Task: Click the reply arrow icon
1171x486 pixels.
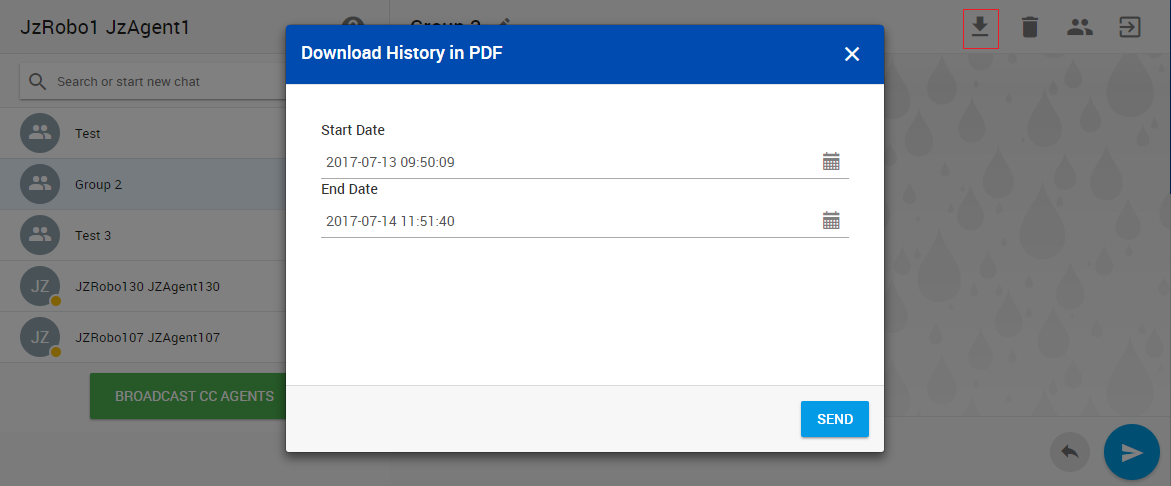Action: (x=1069, y=452)
